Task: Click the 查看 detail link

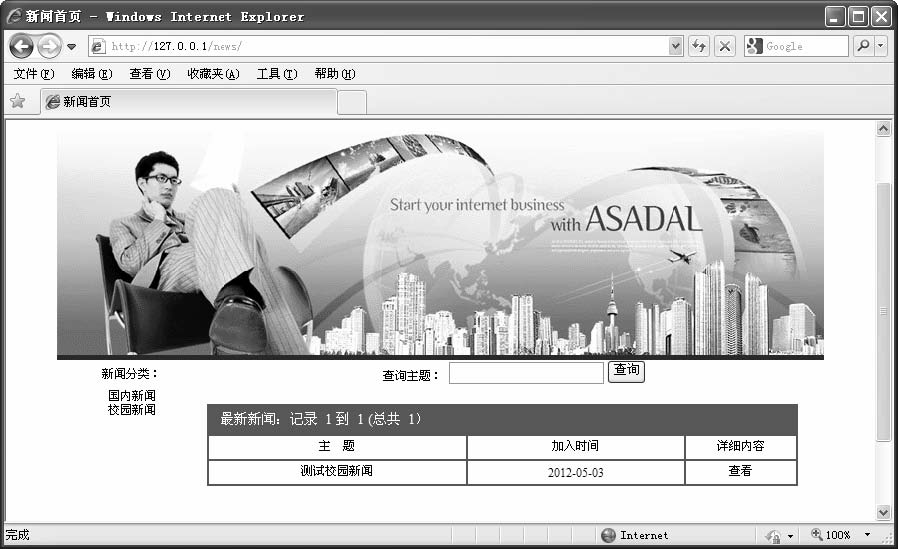Action: [x=740, y=471]
